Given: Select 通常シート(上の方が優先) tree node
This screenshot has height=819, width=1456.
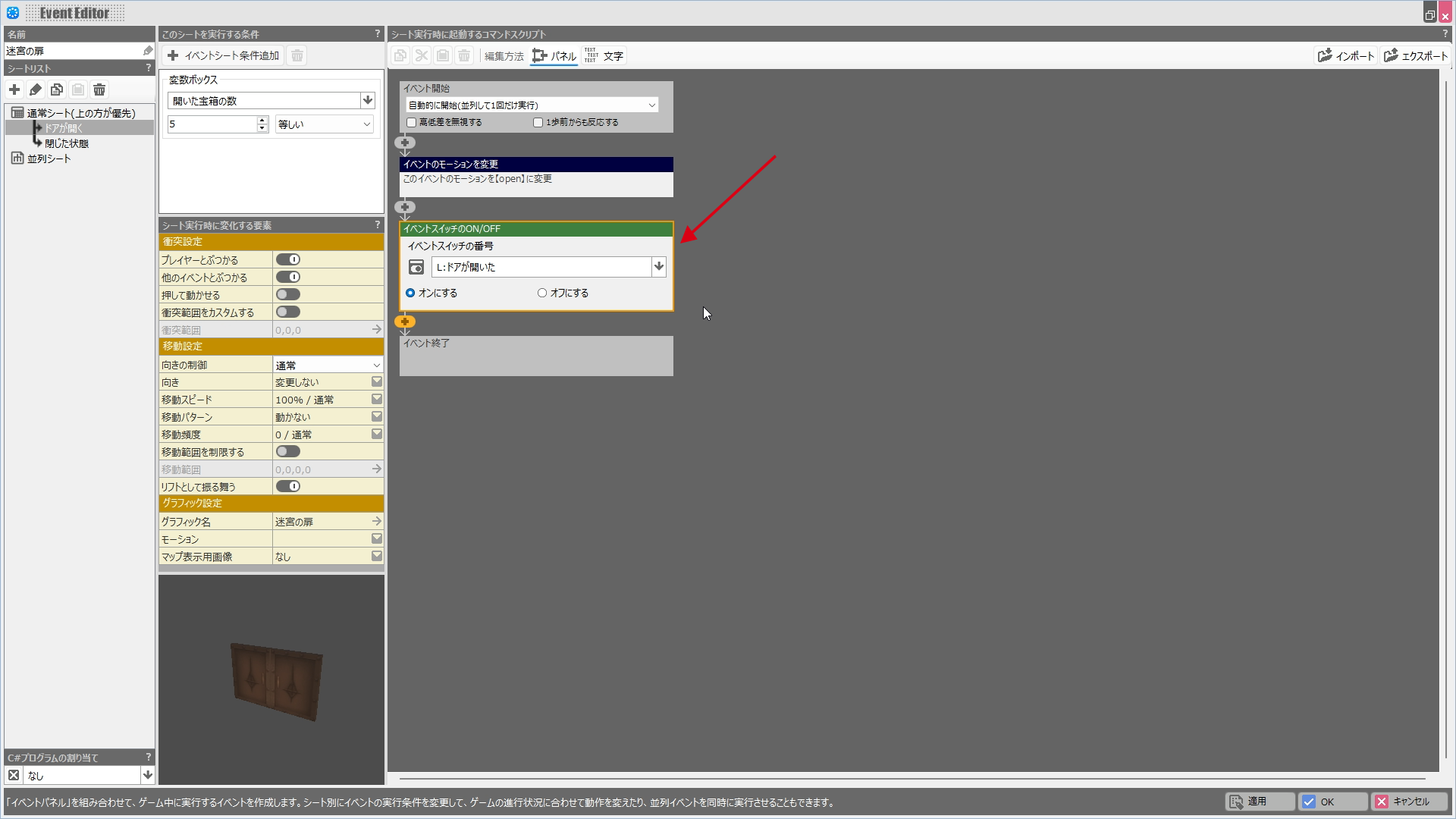Looking at the screenshot, I should tap(81, 113).
